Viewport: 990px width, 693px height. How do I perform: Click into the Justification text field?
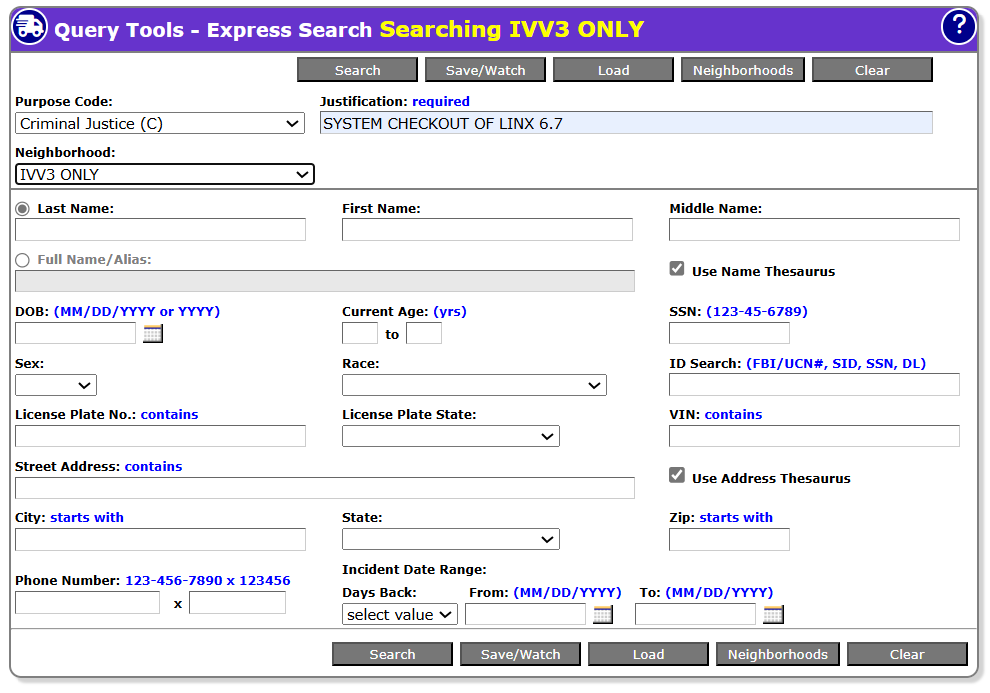point(626,124)
